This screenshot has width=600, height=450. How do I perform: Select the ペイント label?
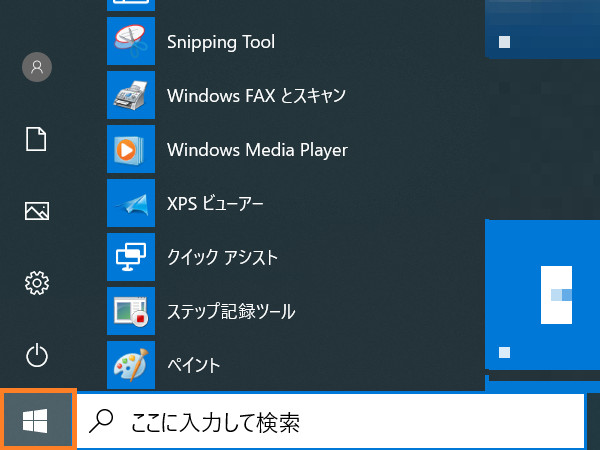[194, 365]
